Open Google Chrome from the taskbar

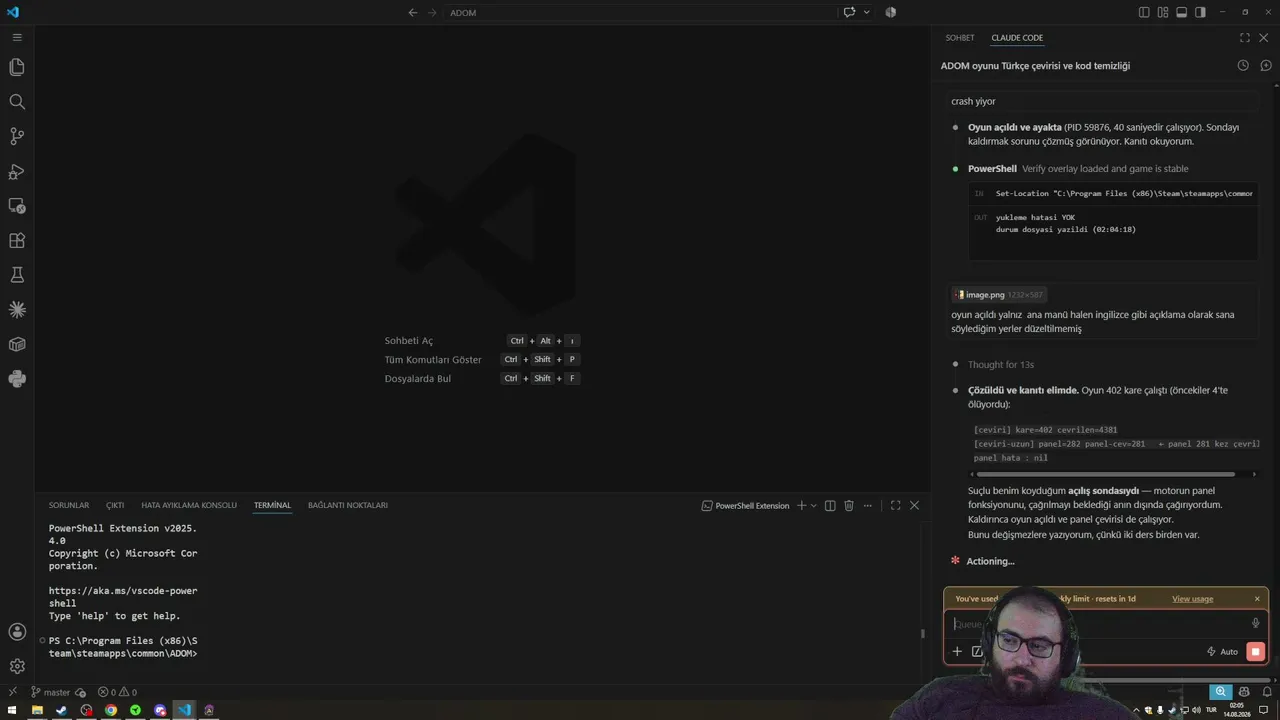(111, 710)
